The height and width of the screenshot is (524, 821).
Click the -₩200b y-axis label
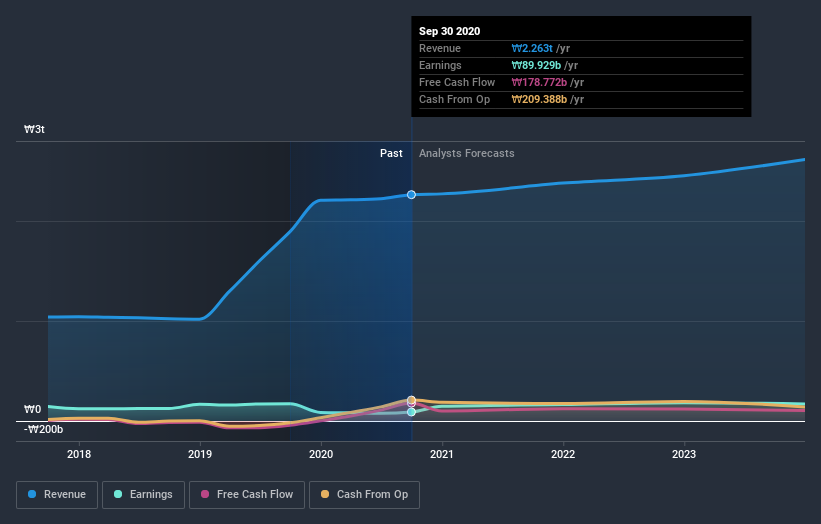tap(43, 429)
